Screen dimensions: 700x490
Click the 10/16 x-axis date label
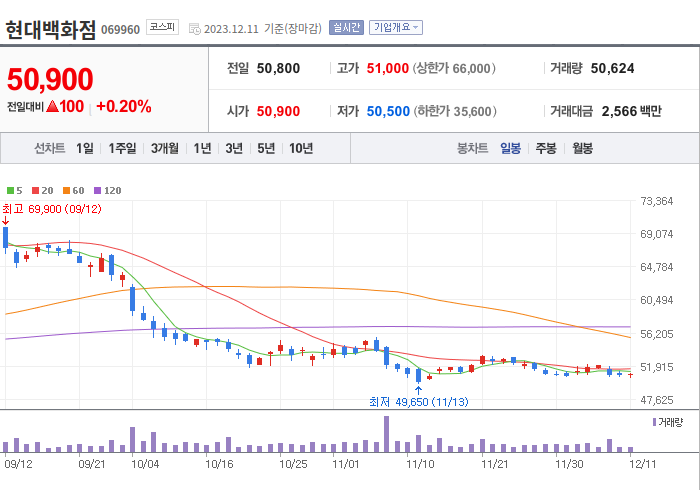(x=219, y=464)
